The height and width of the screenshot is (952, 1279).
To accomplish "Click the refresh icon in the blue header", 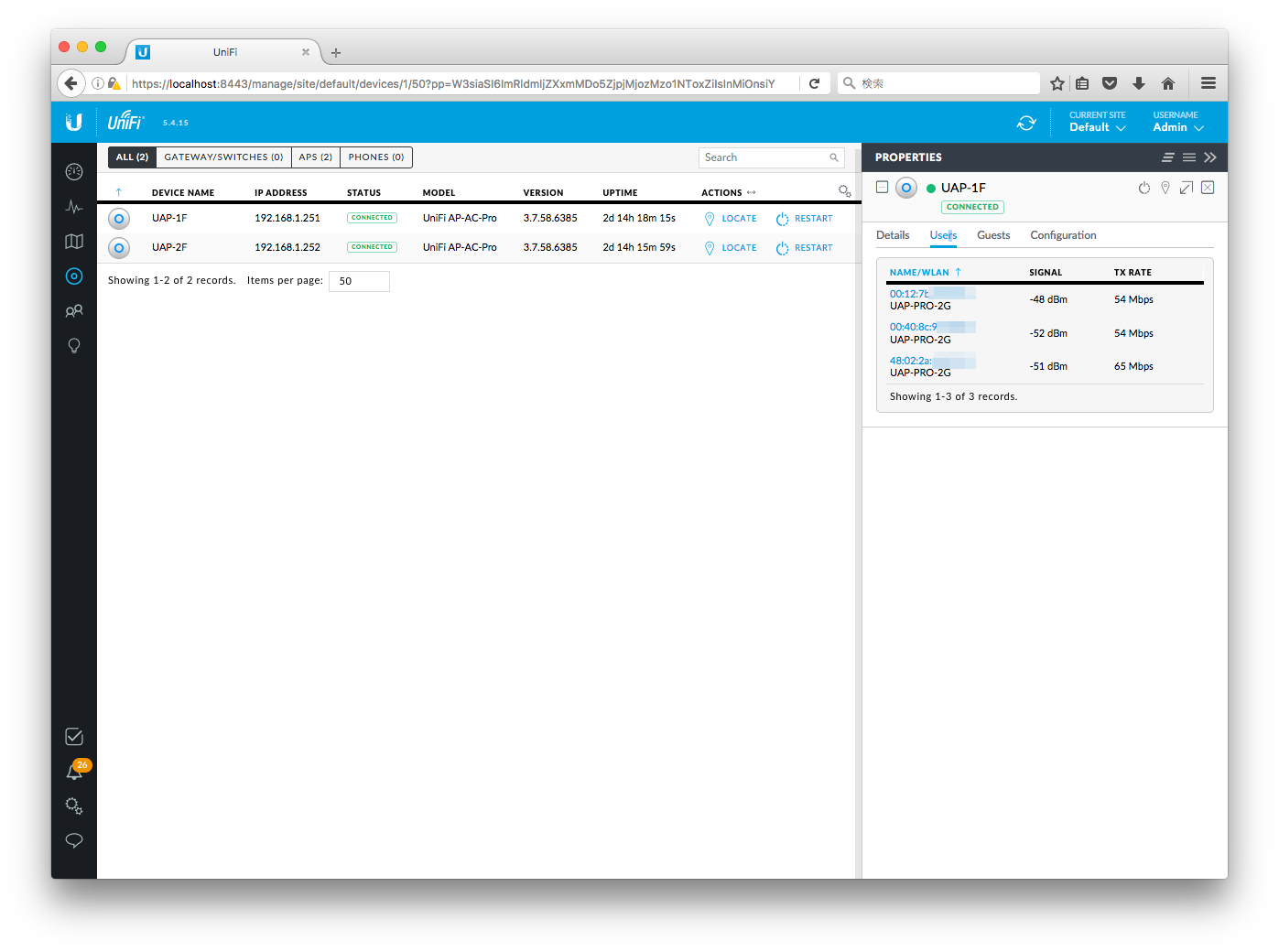I will point(1026,123).
